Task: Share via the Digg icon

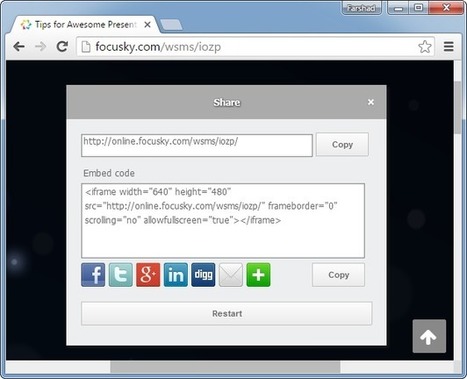Action: click(x=203, y=275)
